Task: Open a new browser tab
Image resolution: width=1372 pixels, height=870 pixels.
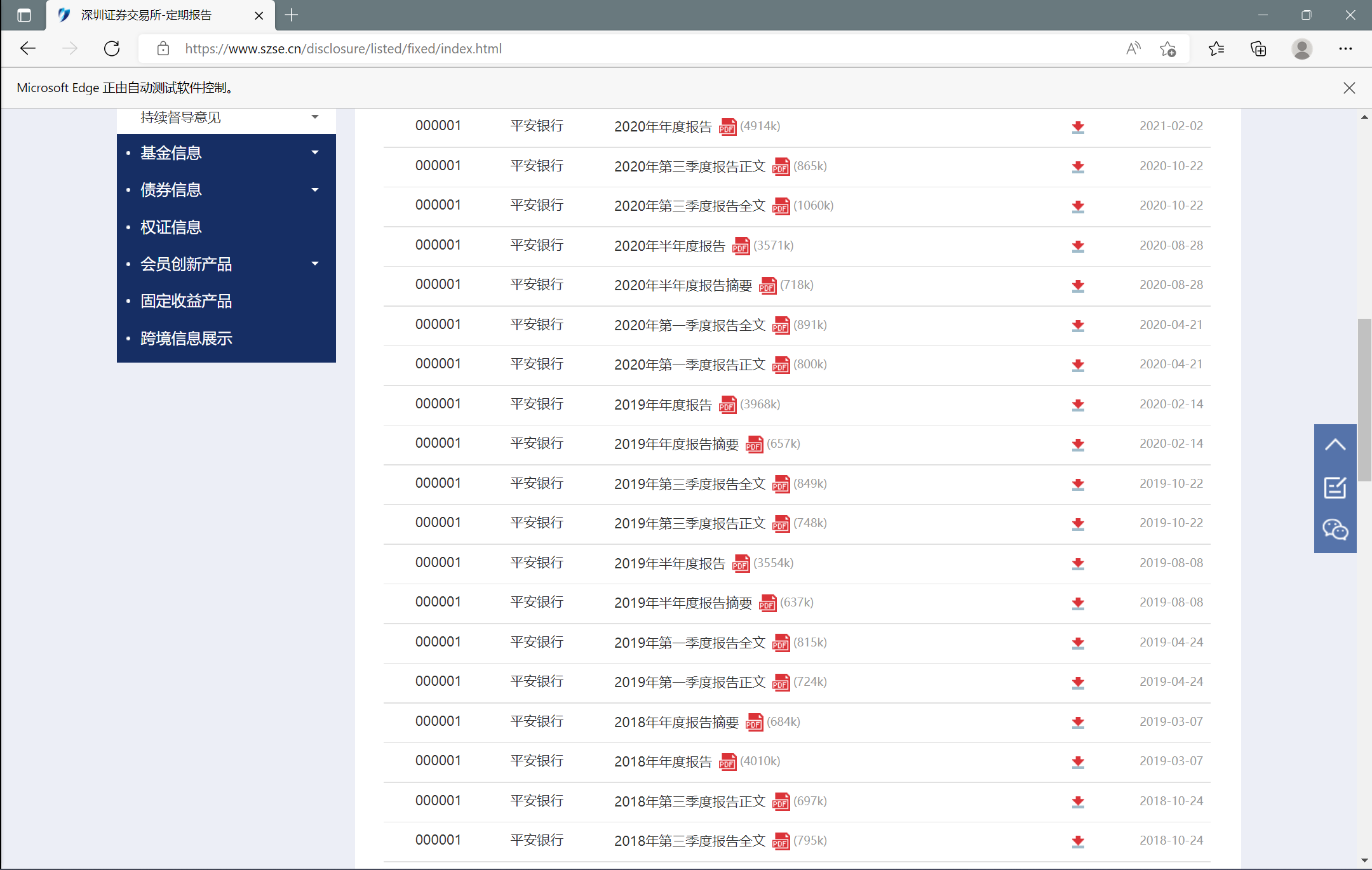Action: point(292,15)
